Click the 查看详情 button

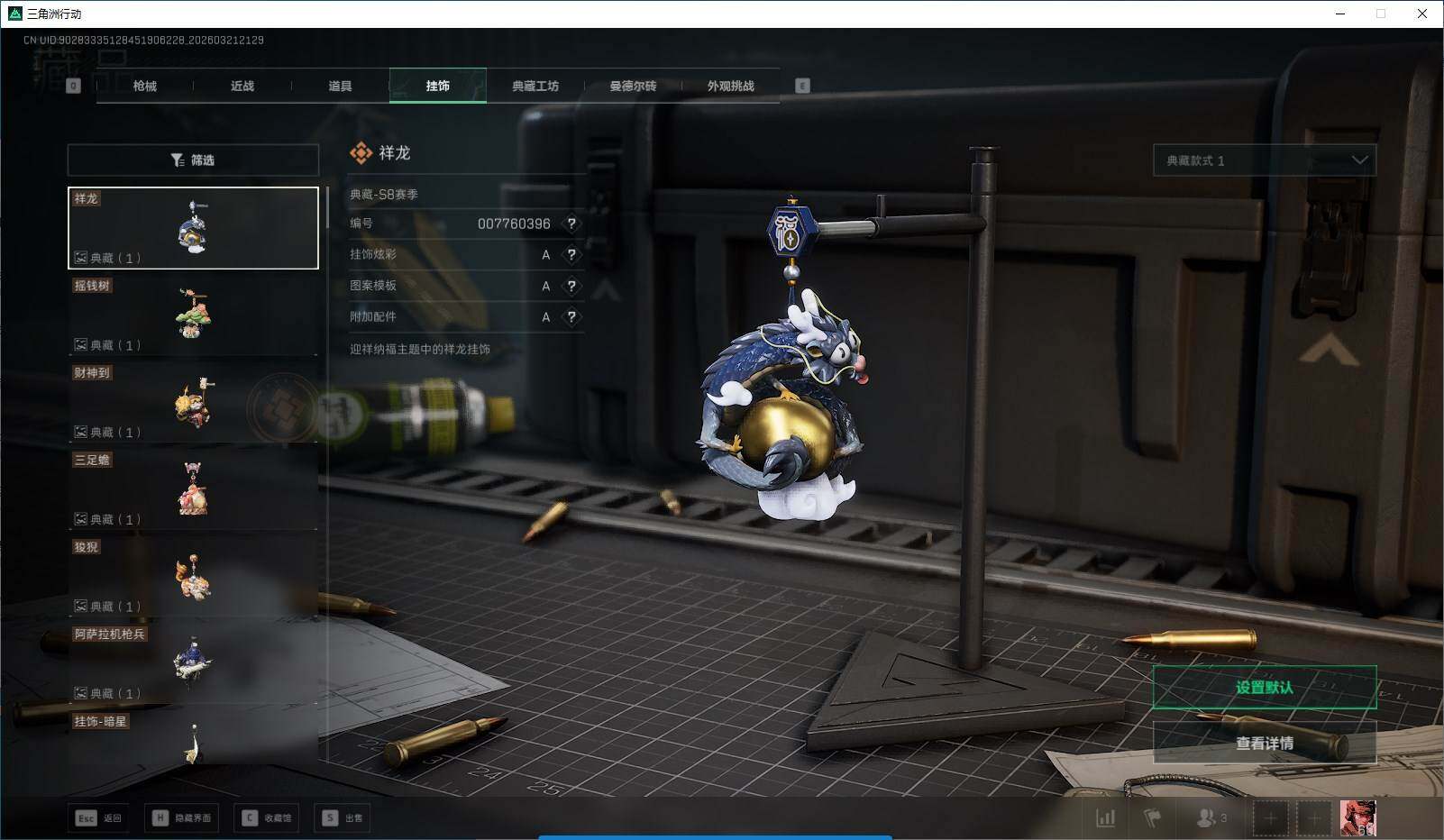click(x=1265, y=744)
